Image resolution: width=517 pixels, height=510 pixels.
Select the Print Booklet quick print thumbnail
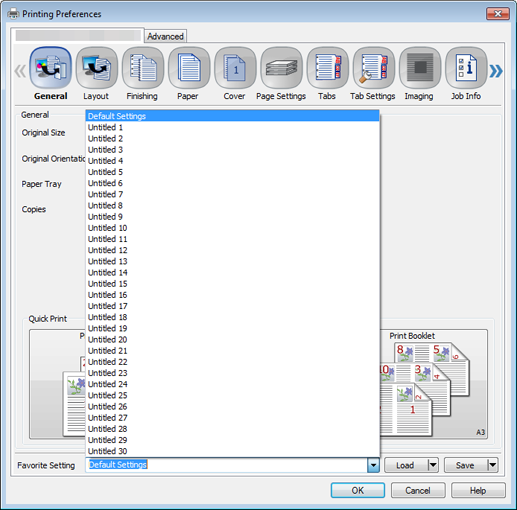pyautogui.click(x=433, y=384)
